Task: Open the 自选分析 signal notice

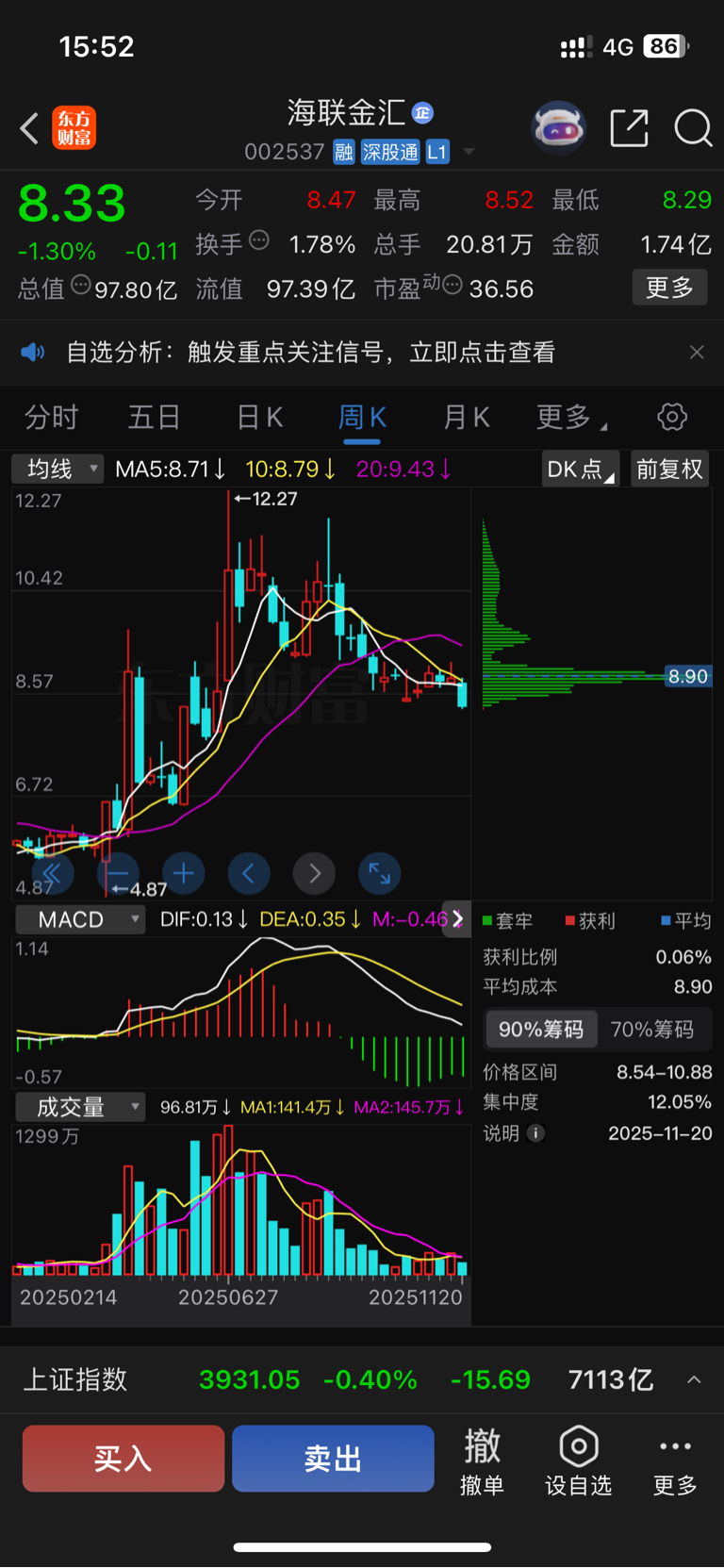Action: [311, 353]
